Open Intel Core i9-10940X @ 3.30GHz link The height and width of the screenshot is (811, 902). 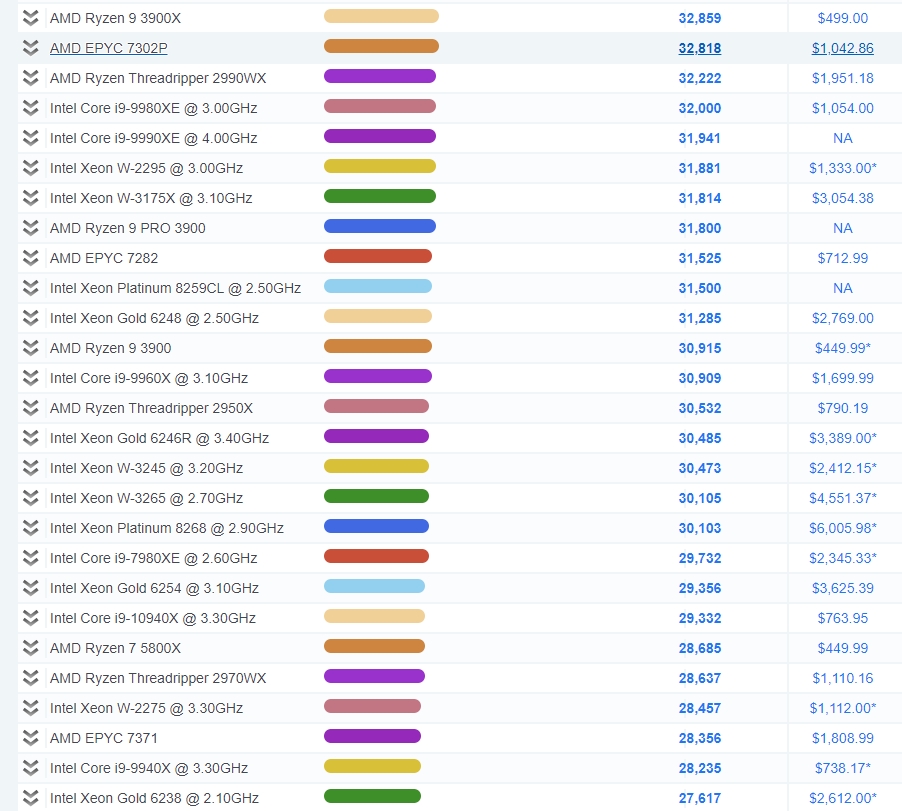coord(153,618)
